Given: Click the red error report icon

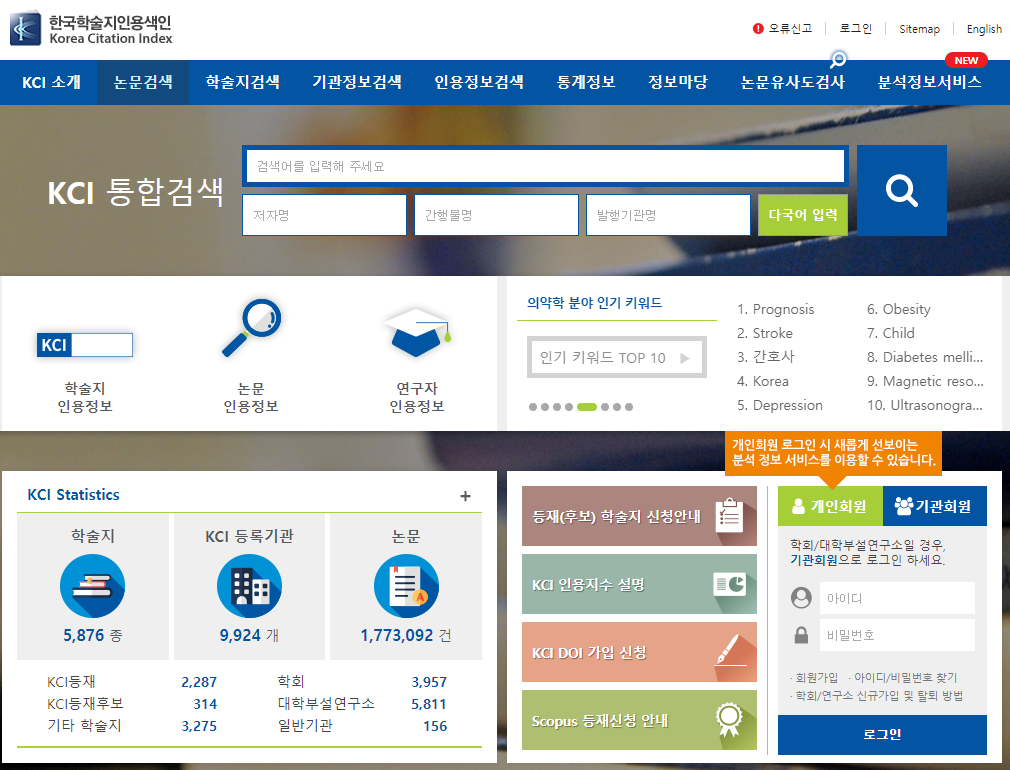Looking at the screenshot, I should click(x=758, y=29).
